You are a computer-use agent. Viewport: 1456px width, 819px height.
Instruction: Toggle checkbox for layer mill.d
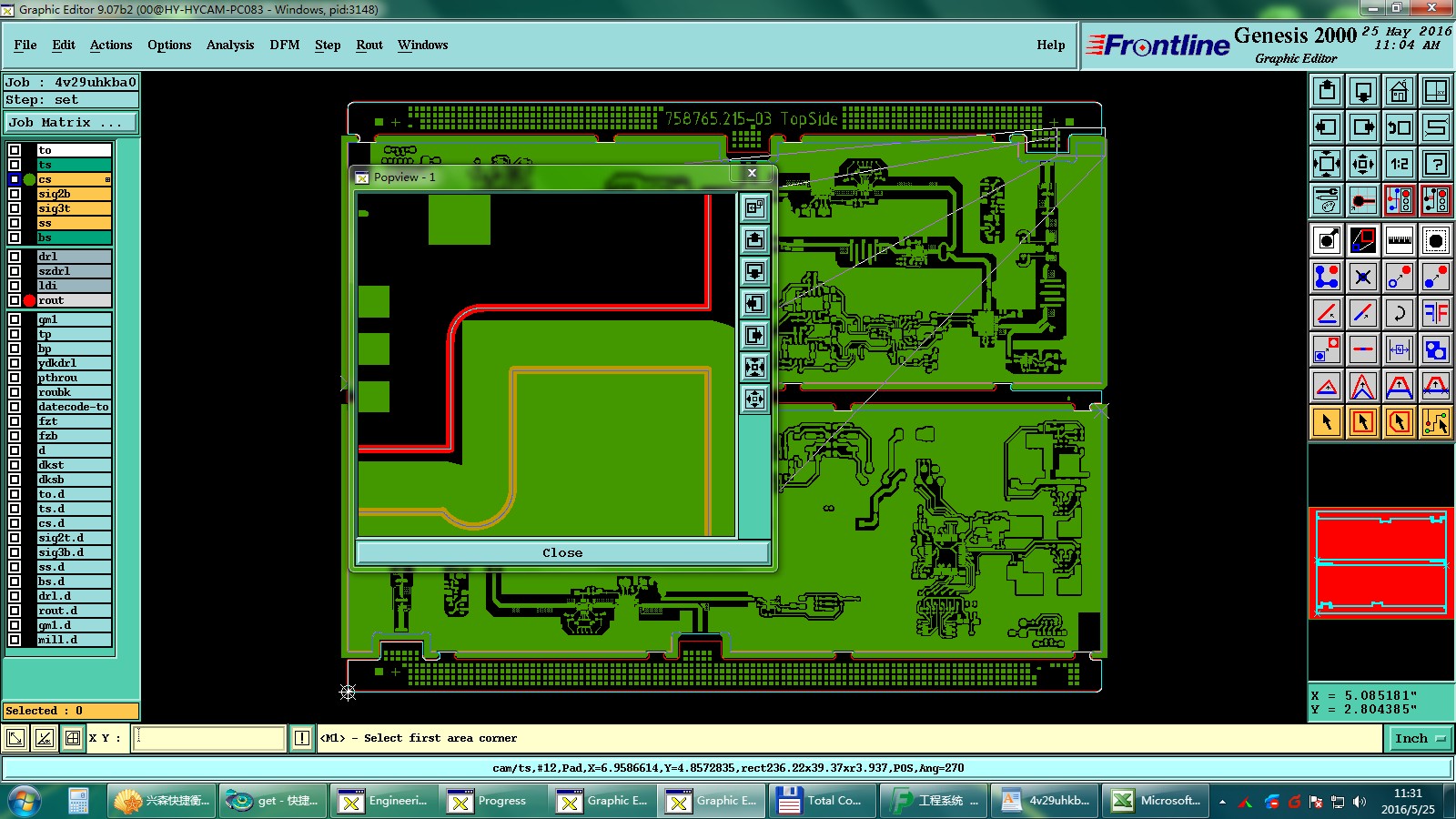pyautogui.click(x=15, y=640)
